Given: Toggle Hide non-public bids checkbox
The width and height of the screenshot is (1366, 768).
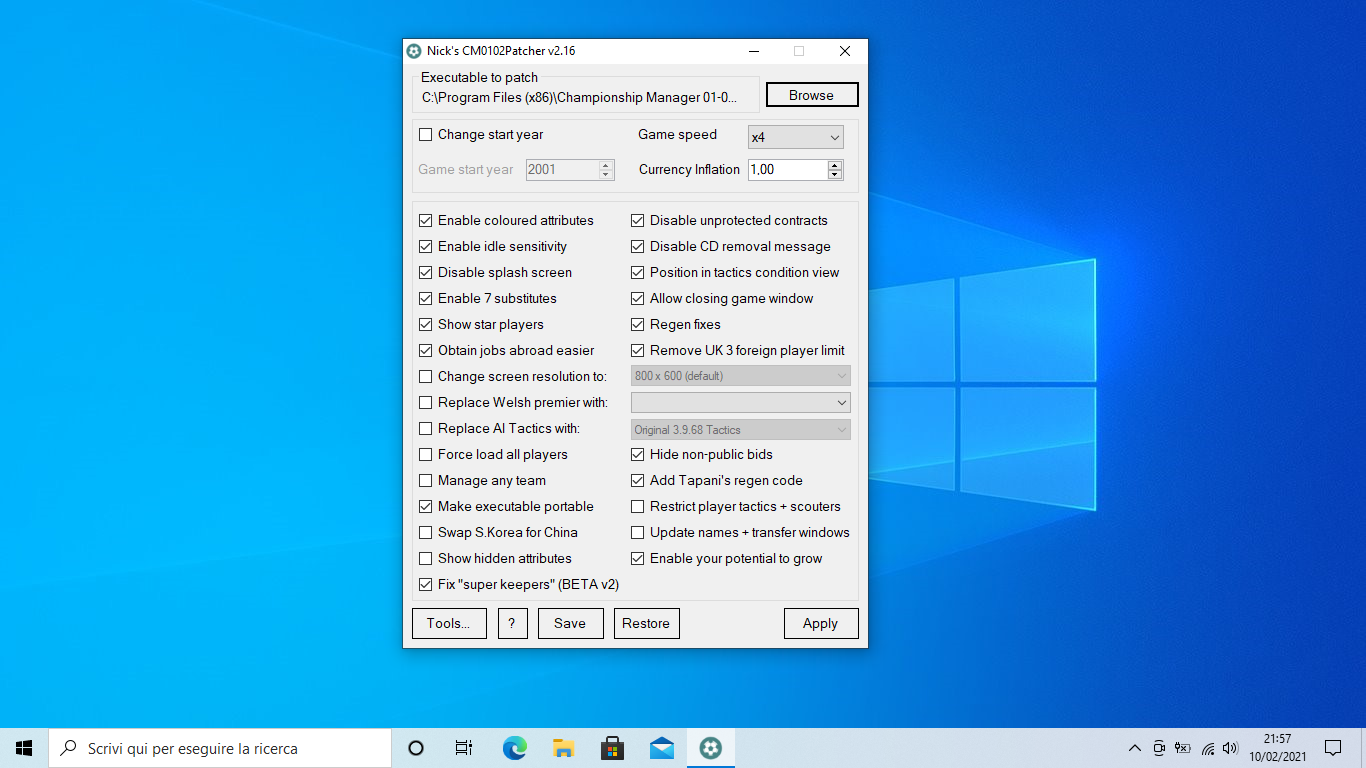Looking at the screenshot, I should [638, 455].
